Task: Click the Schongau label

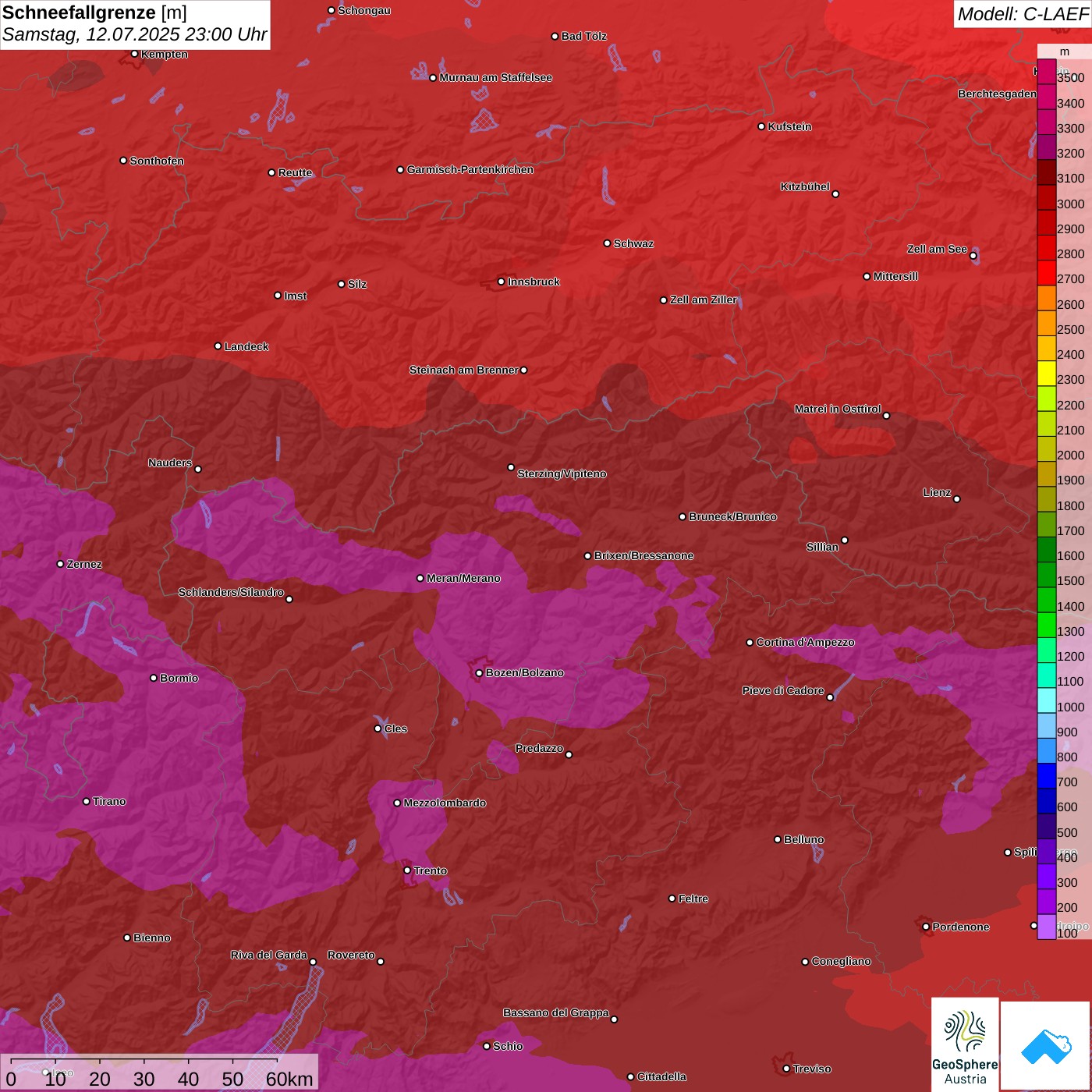Action: (363, 10)
